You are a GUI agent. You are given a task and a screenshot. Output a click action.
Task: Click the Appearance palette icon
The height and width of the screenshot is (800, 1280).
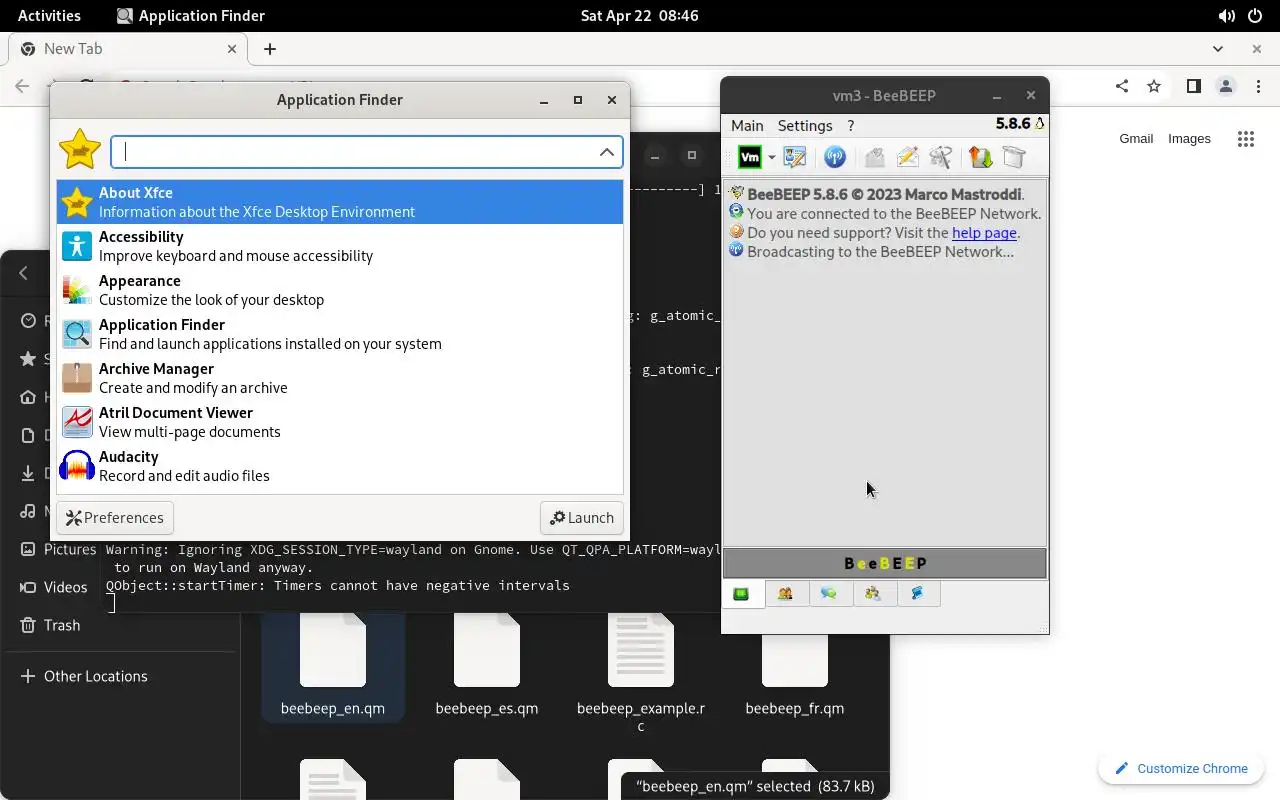(77, 290)
